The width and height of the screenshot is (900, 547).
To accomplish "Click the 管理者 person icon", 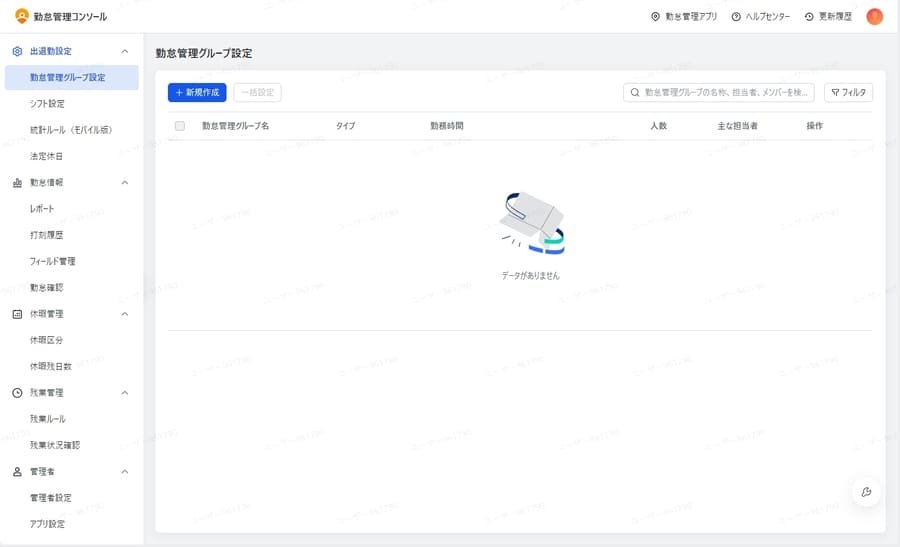I will tap(17, 471).
